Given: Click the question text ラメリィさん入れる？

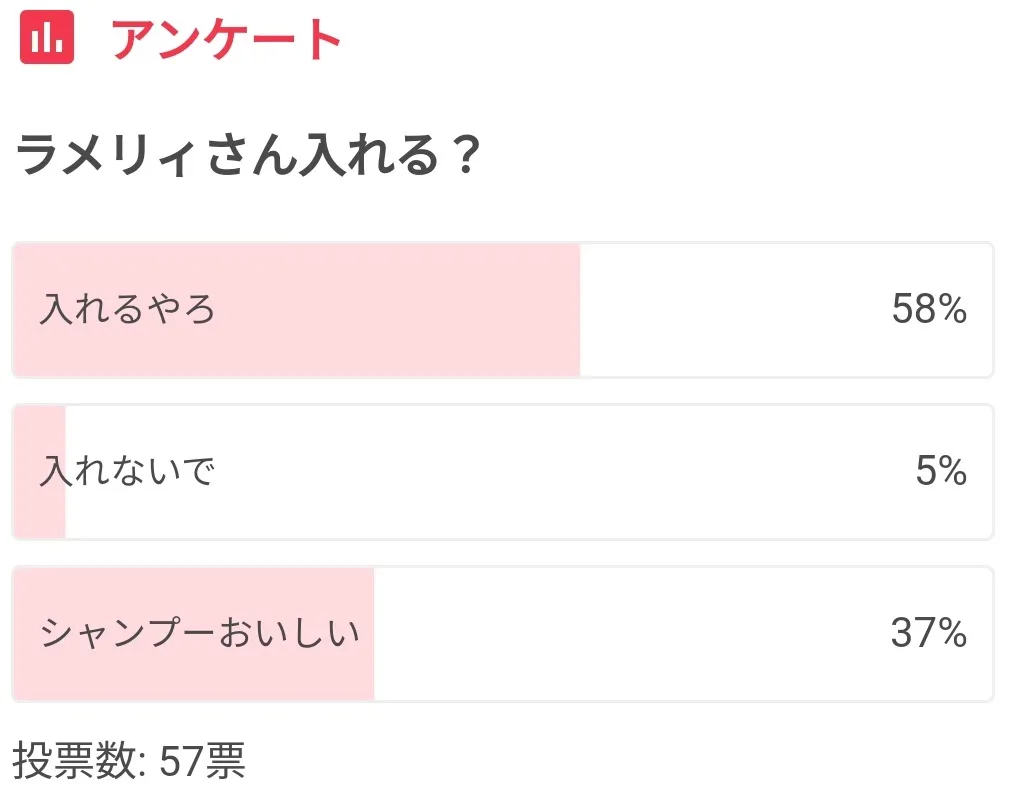Looking at the screenshot, I should click(x=248, y=157).
